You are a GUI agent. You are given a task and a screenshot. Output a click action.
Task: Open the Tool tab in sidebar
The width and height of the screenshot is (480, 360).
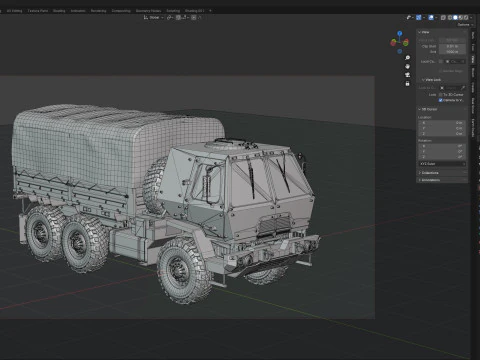[x=473, y=48]
